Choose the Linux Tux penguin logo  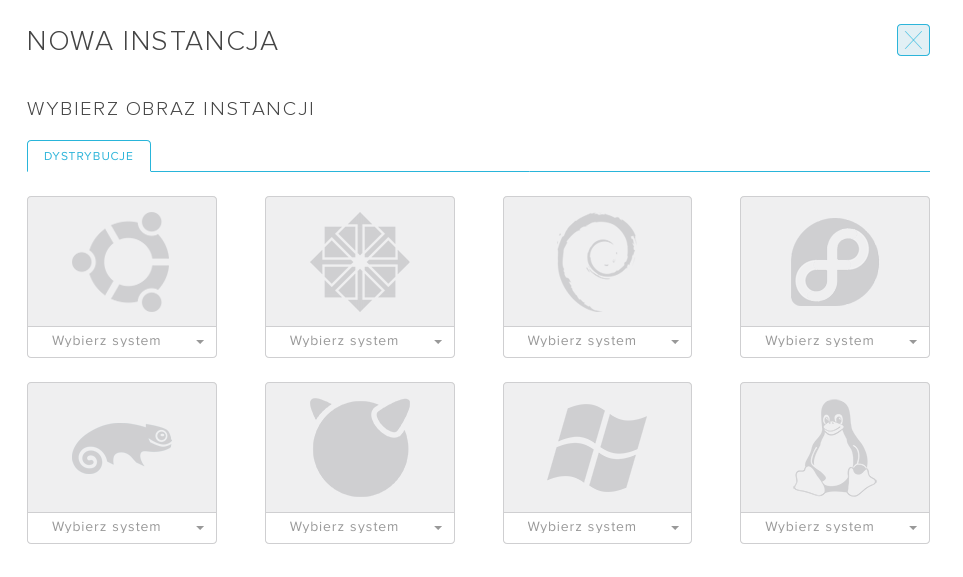point(835,448)
